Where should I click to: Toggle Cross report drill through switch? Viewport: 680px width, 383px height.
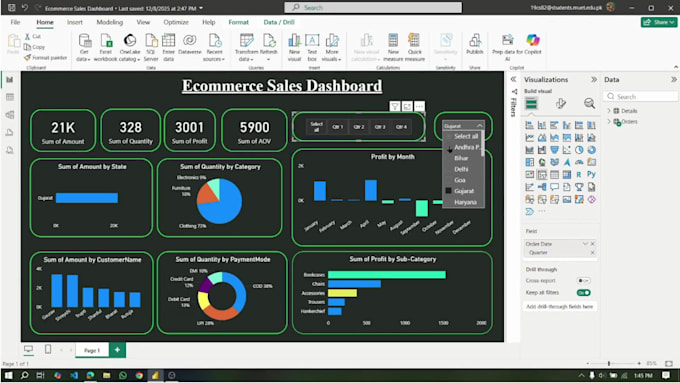583,281
